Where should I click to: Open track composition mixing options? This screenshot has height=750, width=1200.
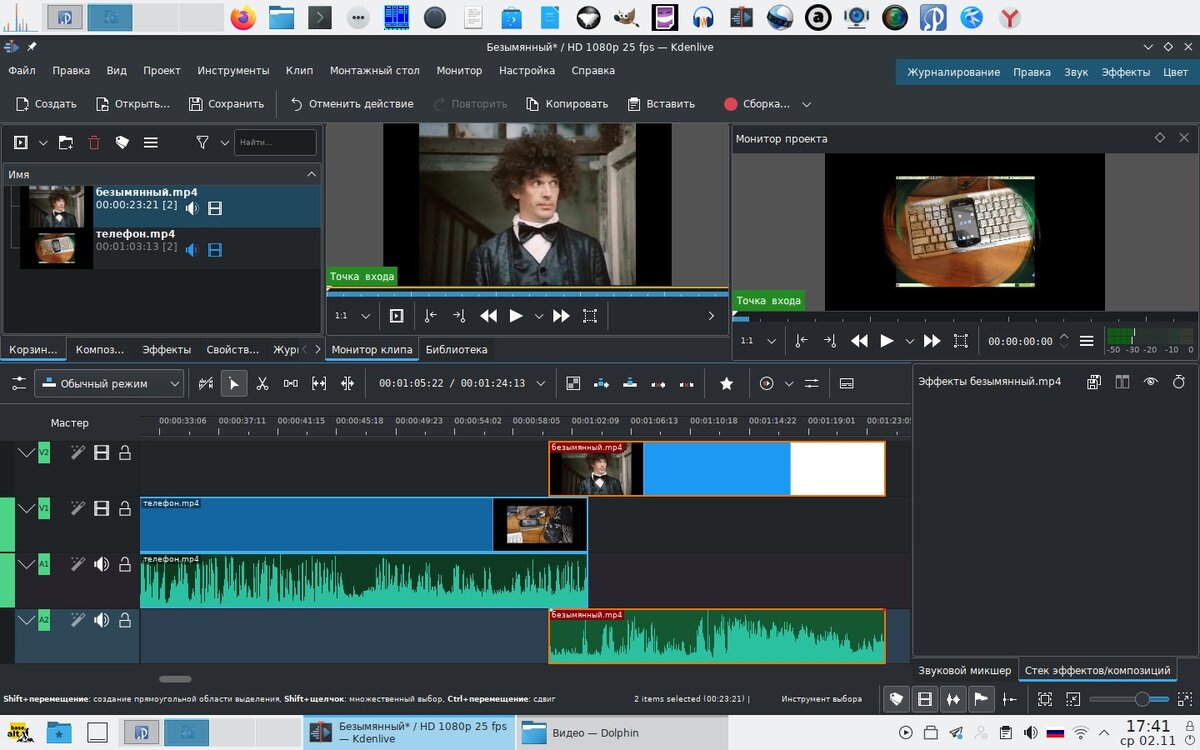click(573, 383)
